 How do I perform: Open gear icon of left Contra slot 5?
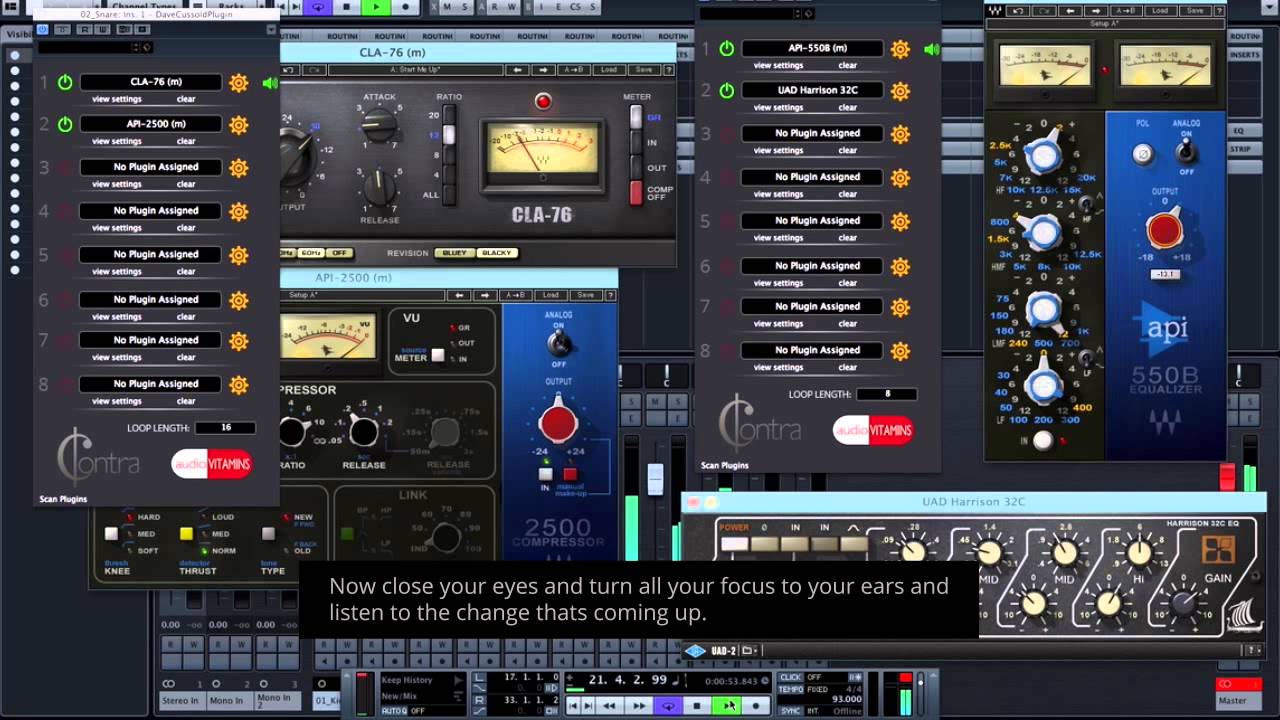click(238, 255)
